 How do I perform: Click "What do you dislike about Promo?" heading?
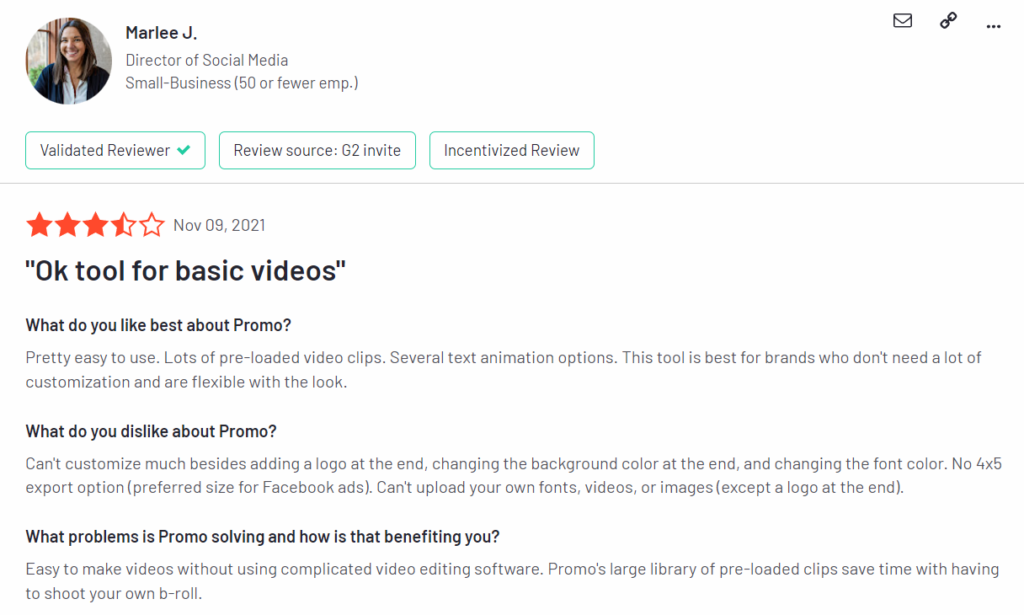pos(151,431)
